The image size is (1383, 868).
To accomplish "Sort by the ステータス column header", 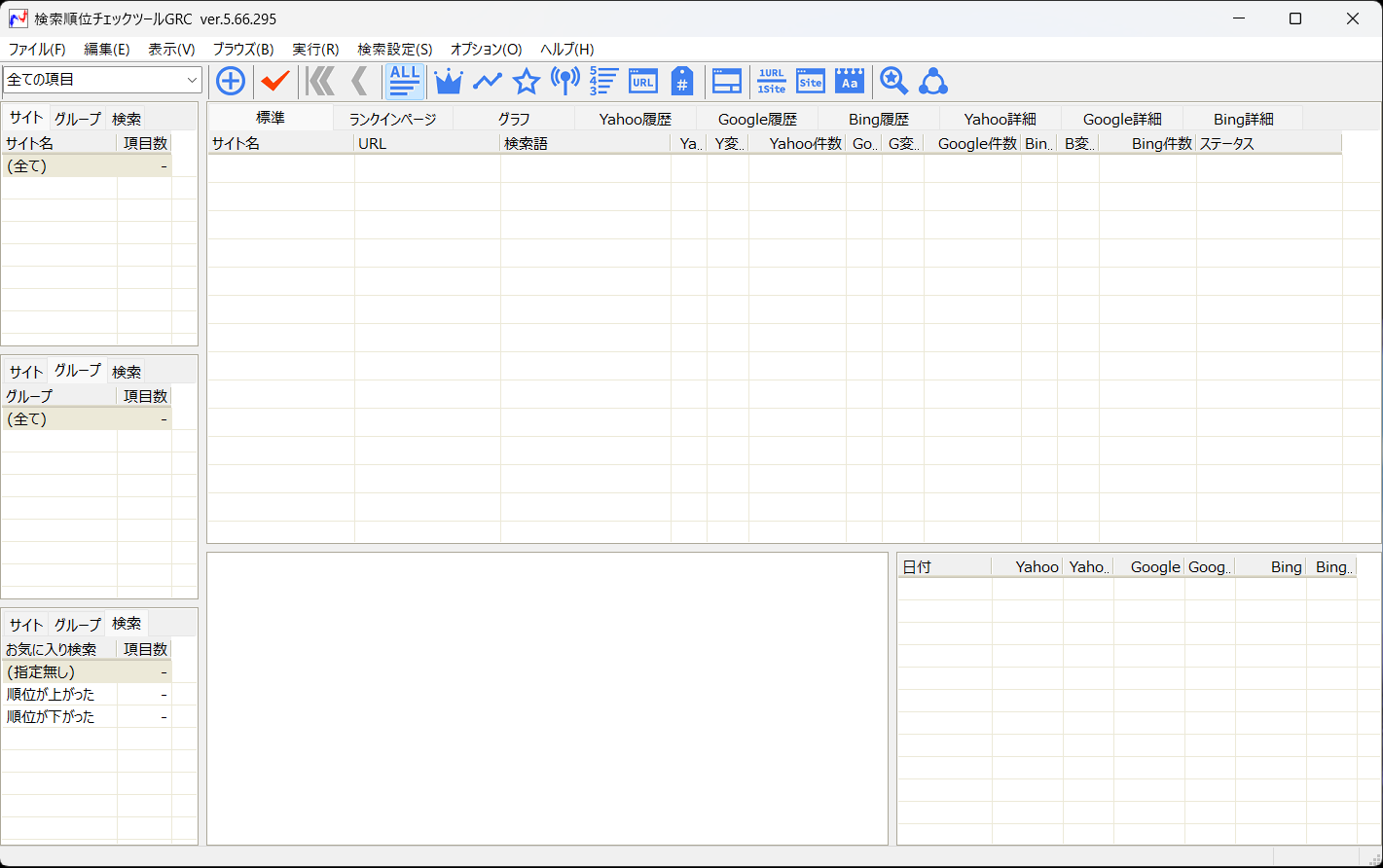I will tap(1269, 143).
